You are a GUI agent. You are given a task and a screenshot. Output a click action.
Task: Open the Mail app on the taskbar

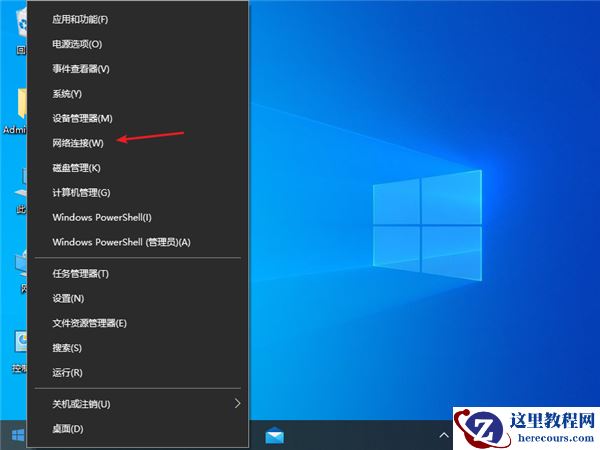point(274,435)
